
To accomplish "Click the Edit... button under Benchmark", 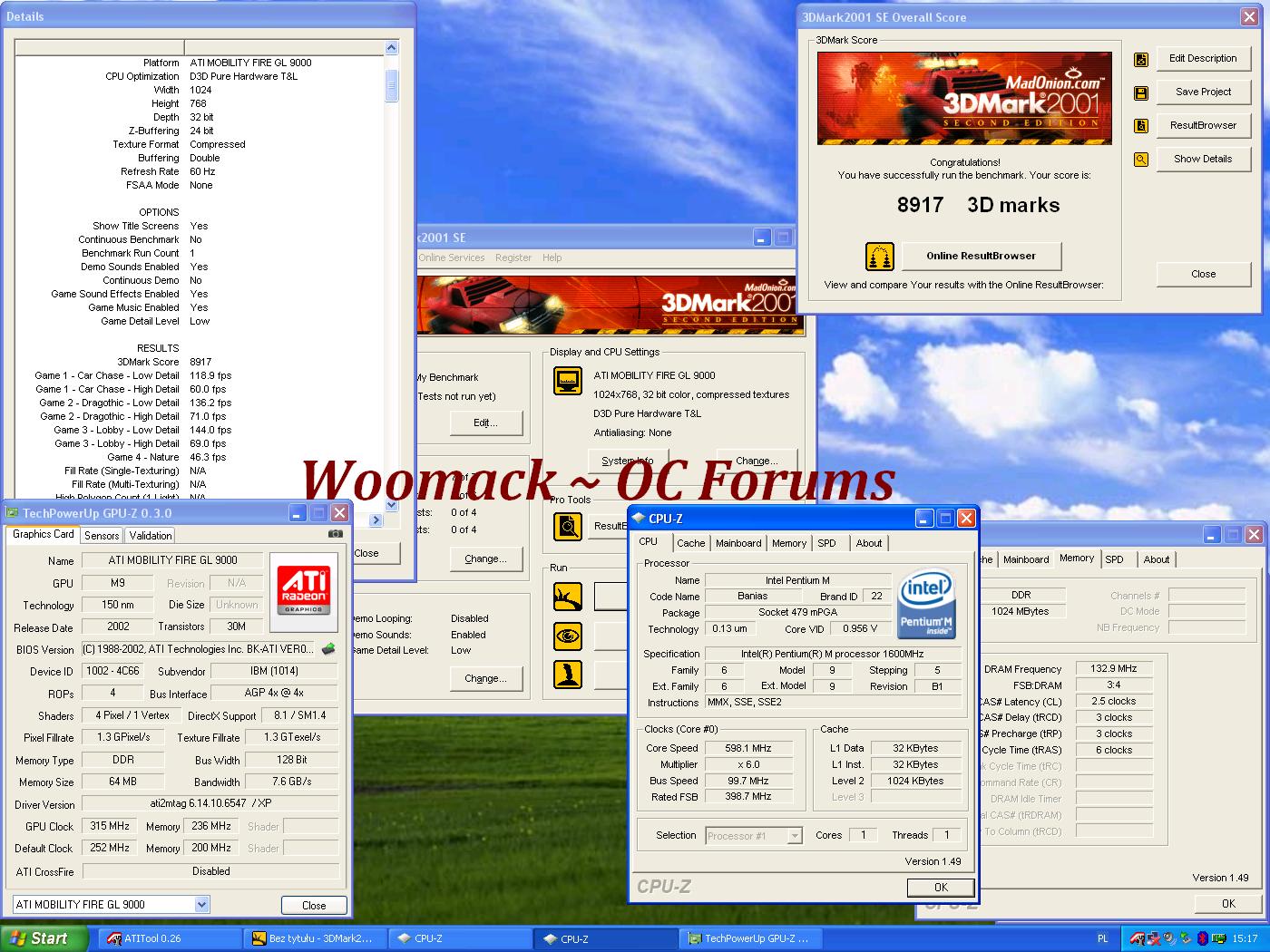I will [486, 423].
